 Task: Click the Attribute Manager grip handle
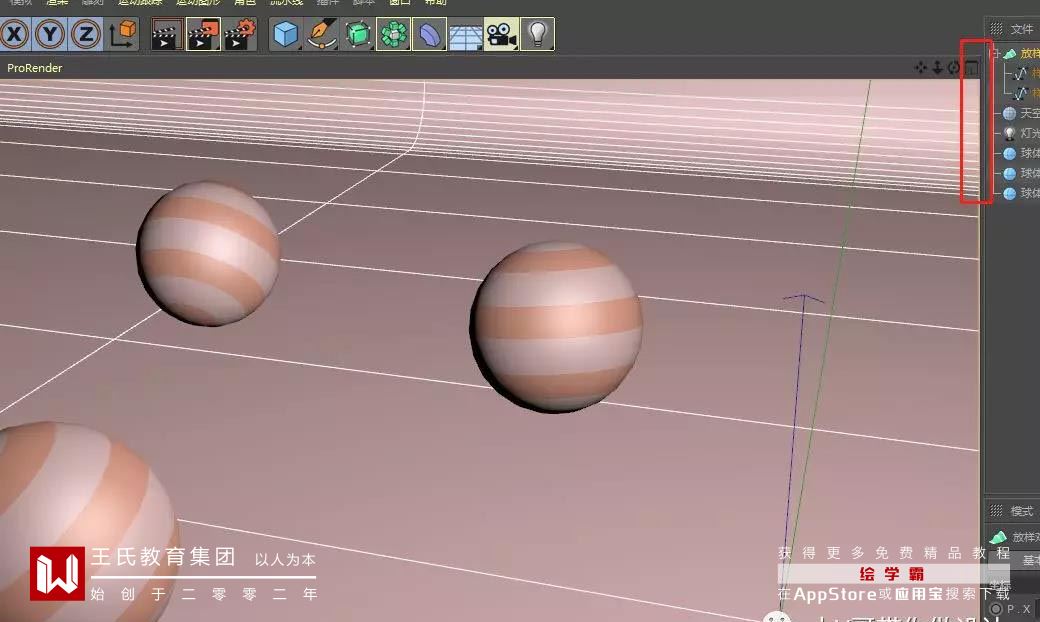(996, 511)
